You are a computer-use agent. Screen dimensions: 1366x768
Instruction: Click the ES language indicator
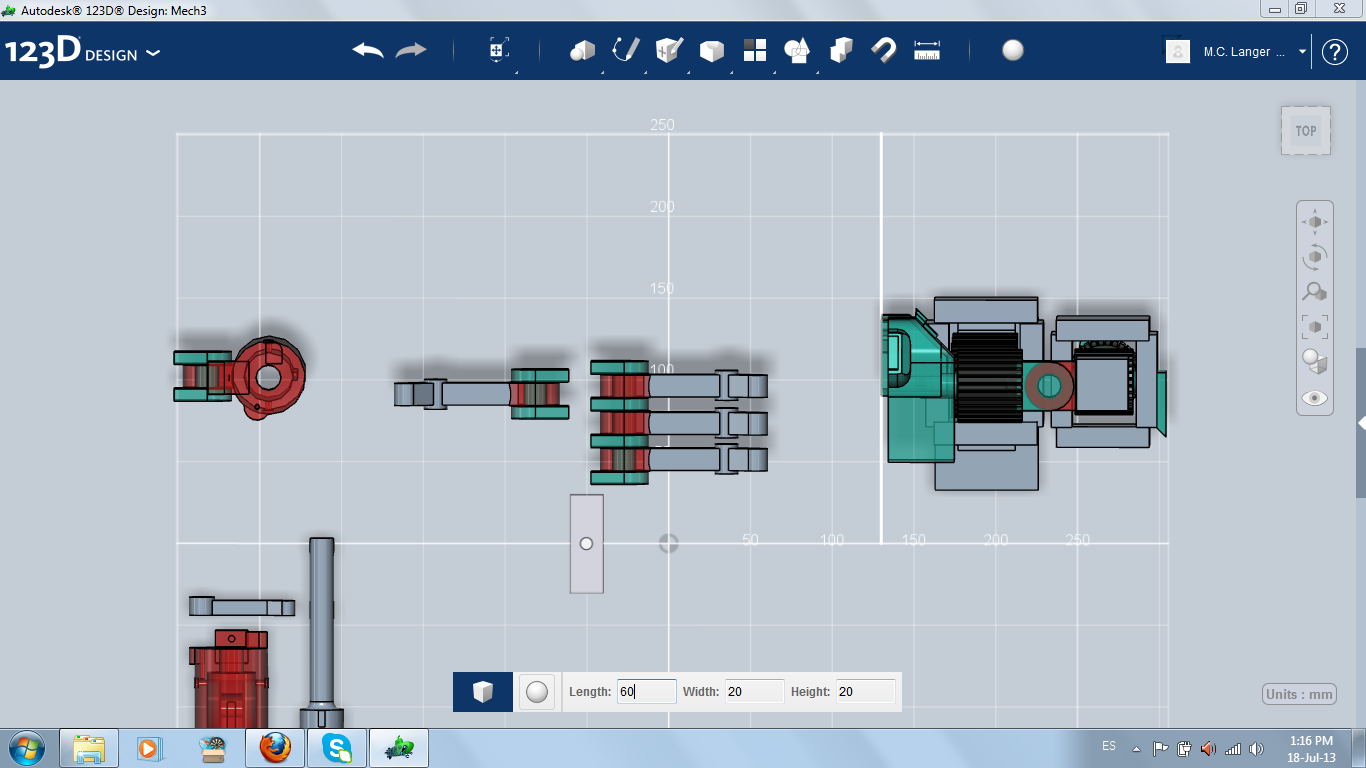pyautogui.click(x=1109, y=746)
